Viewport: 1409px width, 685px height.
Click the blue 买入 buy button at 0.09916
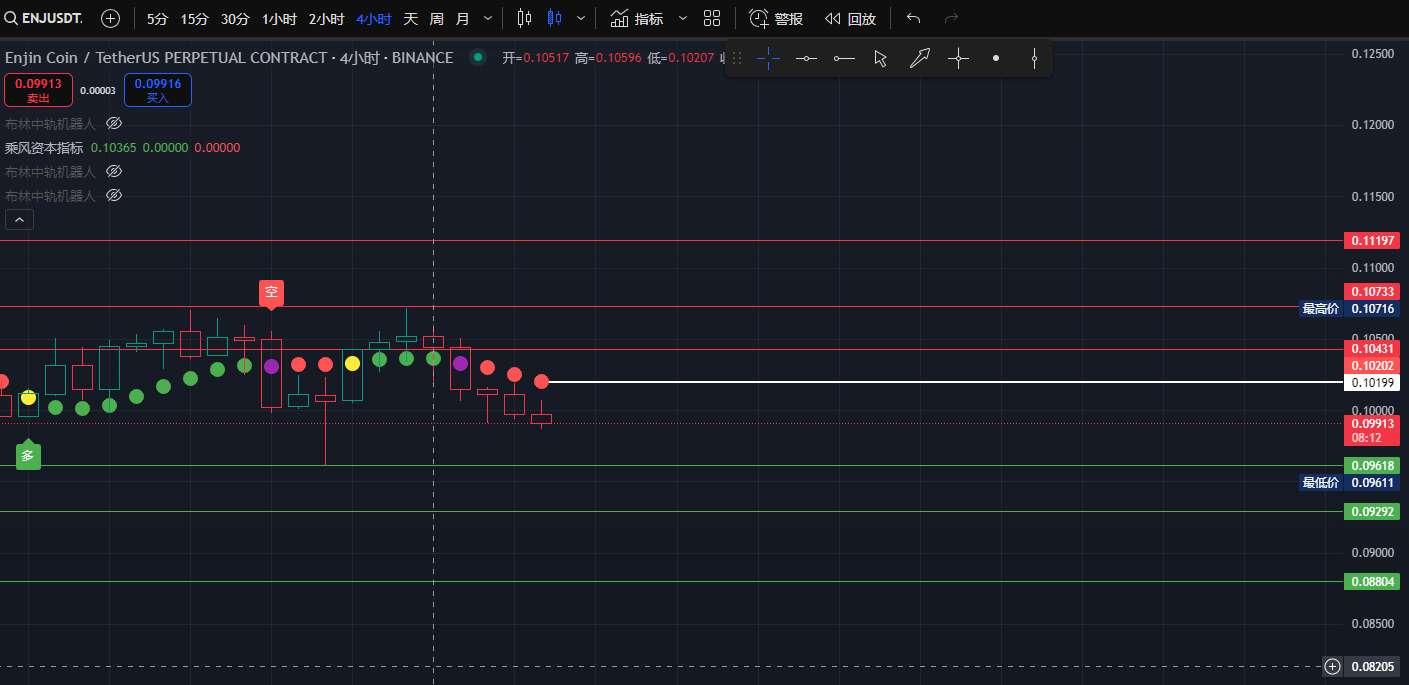point(158,90)
